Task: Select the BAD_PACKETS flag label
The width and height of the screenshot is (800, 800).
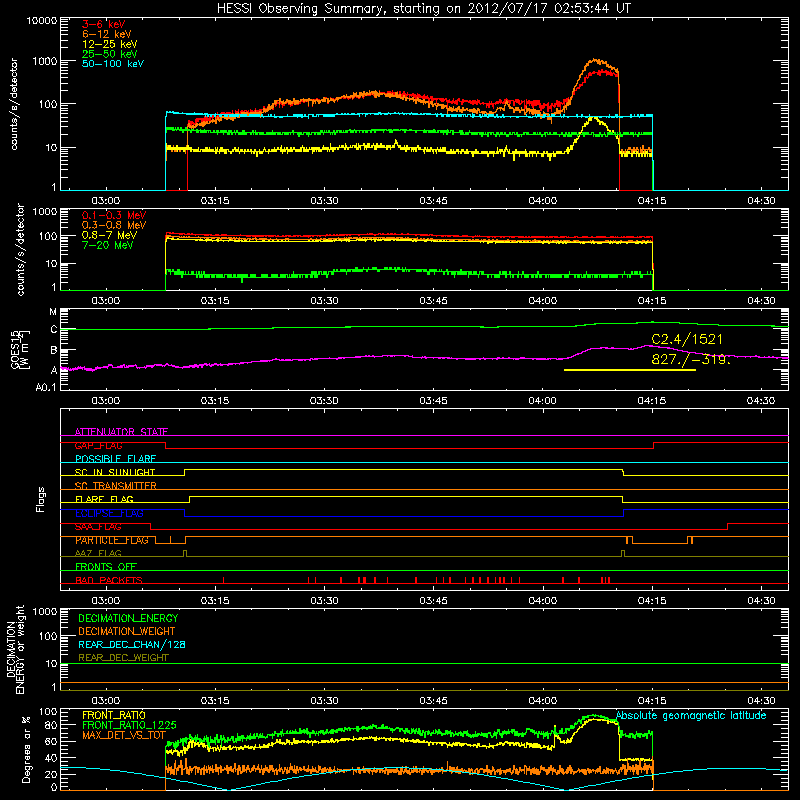Action: point(109,580)
